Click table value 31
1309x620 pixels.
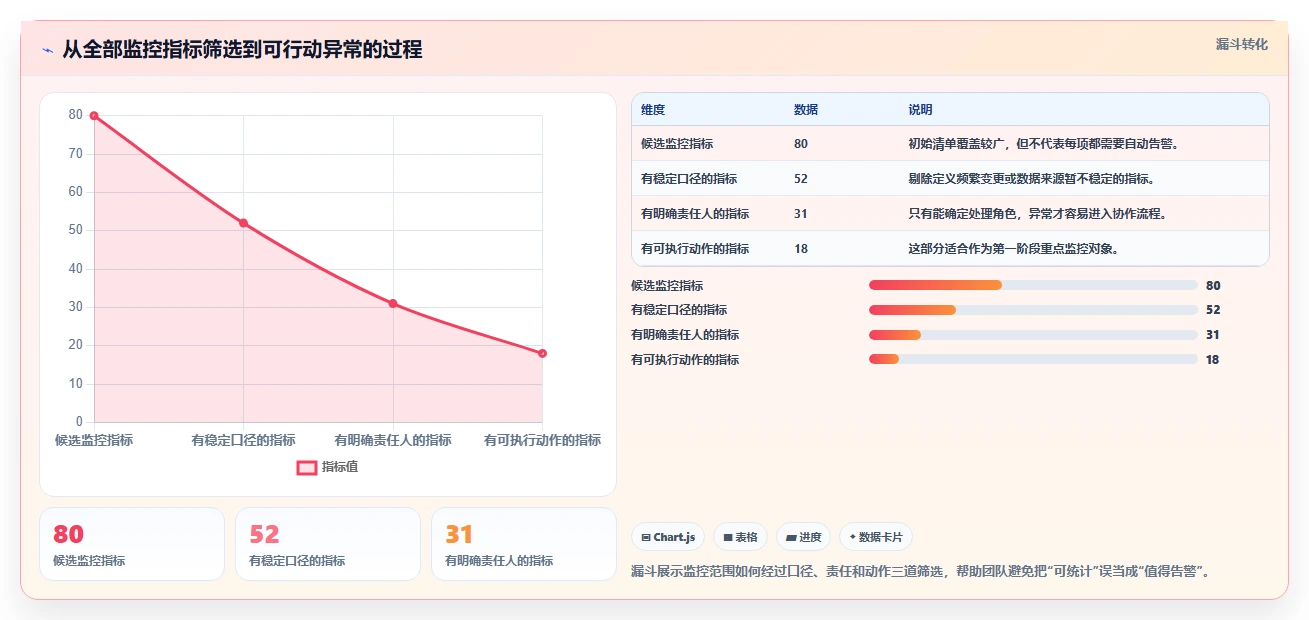(x=801, y=214)
